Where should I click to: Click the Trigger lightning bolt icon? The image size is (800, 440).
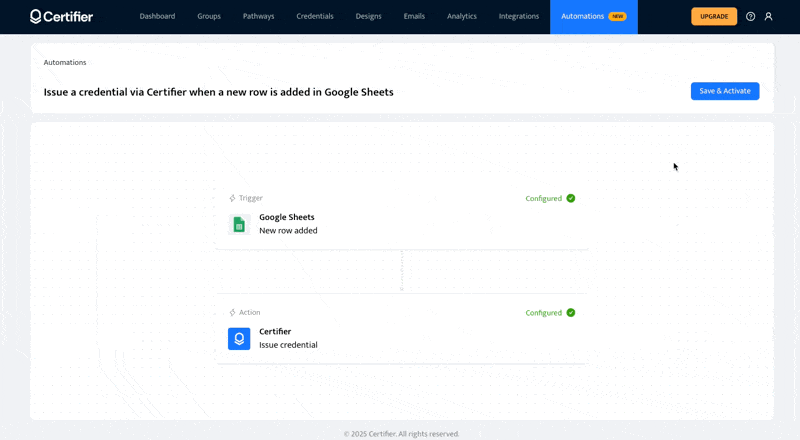point(232,198)
